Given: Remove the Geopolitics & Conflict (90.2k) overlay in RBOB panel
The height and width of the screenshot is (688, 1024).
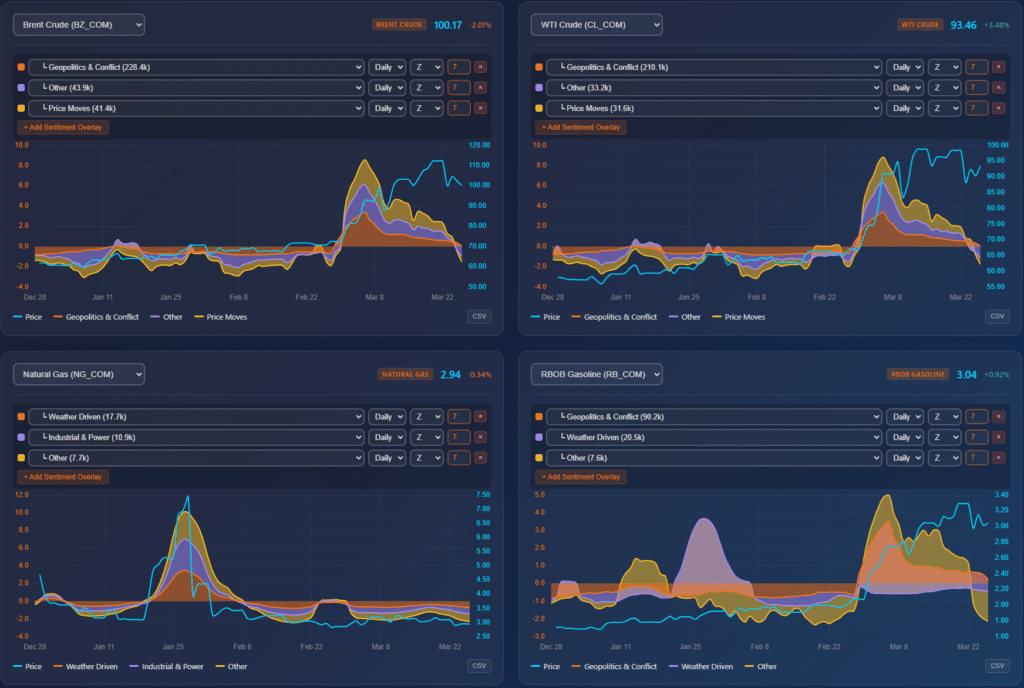Looking at the screenshot, I should click(999, 416).
